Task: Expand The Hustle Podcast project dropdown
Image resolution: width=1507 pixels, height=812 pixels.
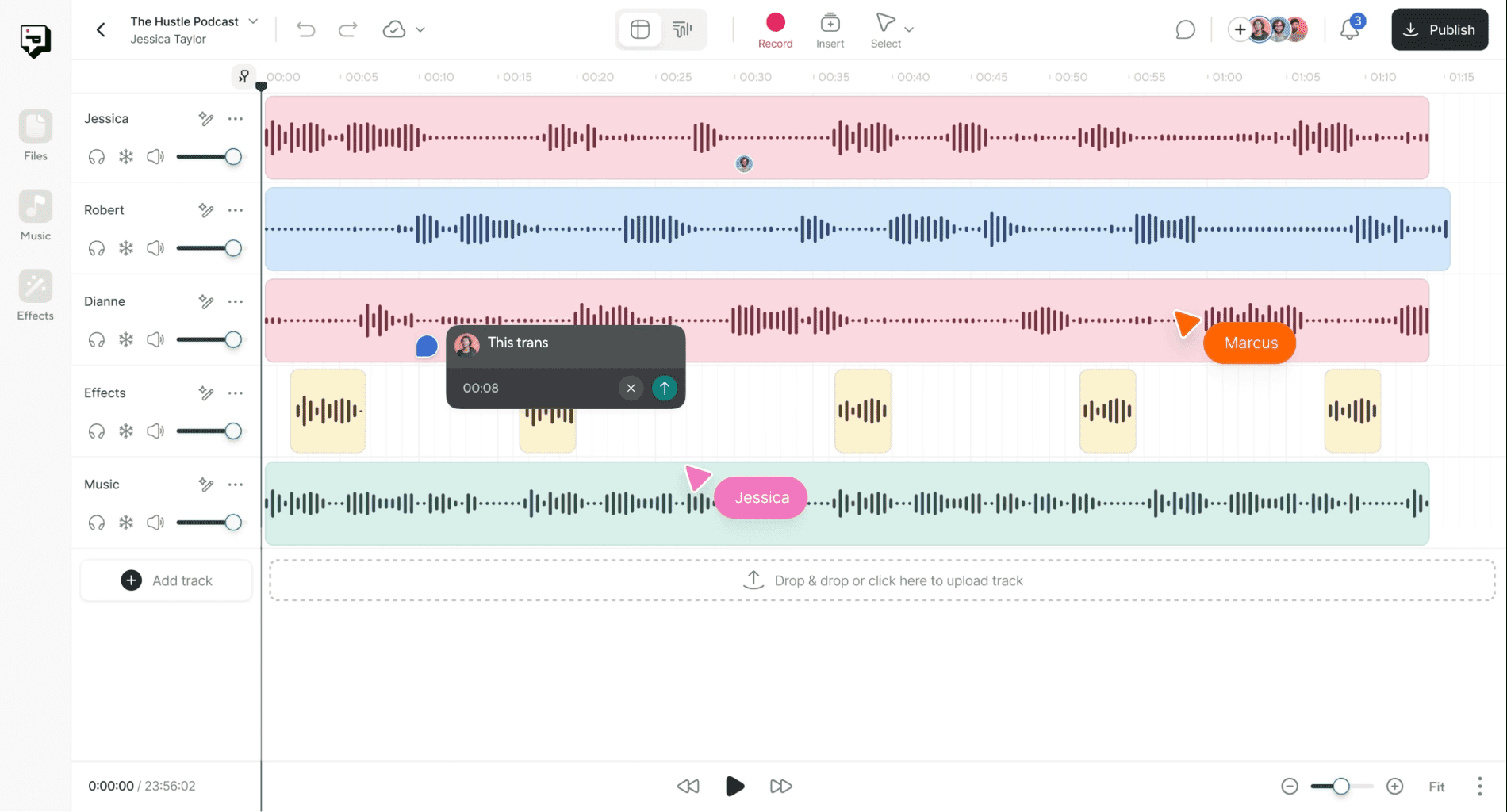Action: pyautogui.click(x=253, y=21)
